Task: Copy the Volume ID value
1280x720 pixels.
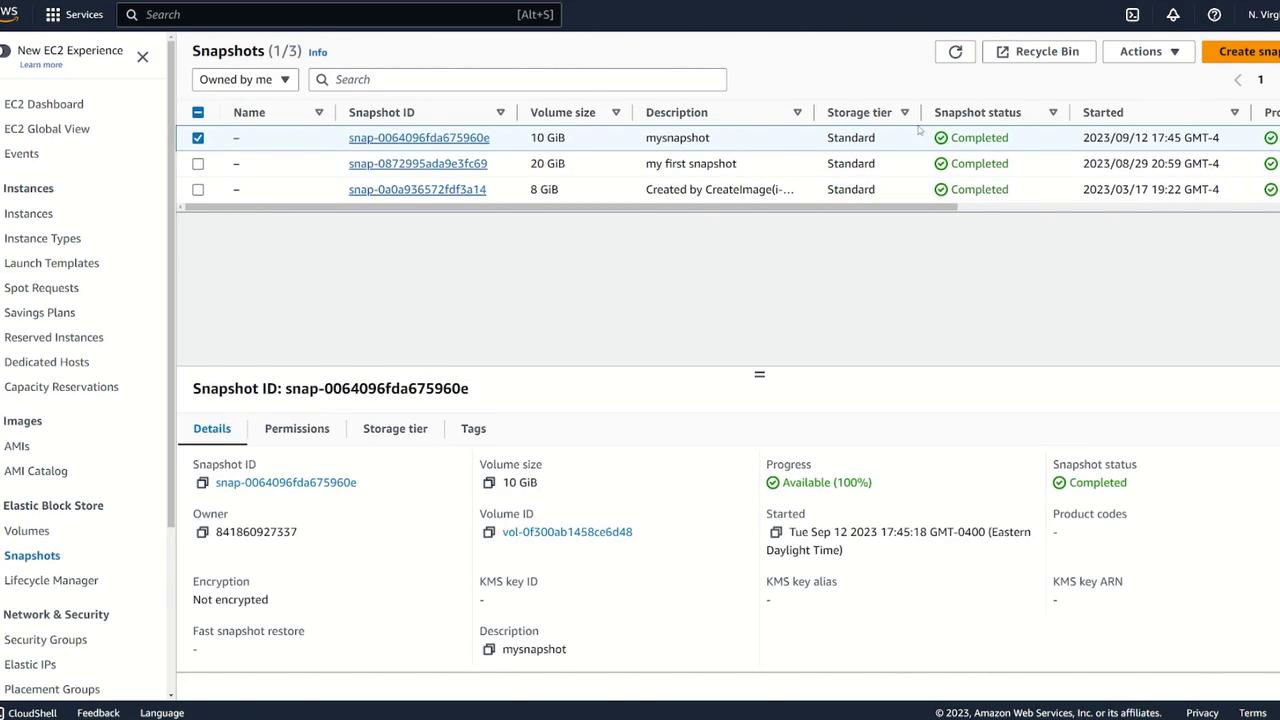Action: point(489,532)
